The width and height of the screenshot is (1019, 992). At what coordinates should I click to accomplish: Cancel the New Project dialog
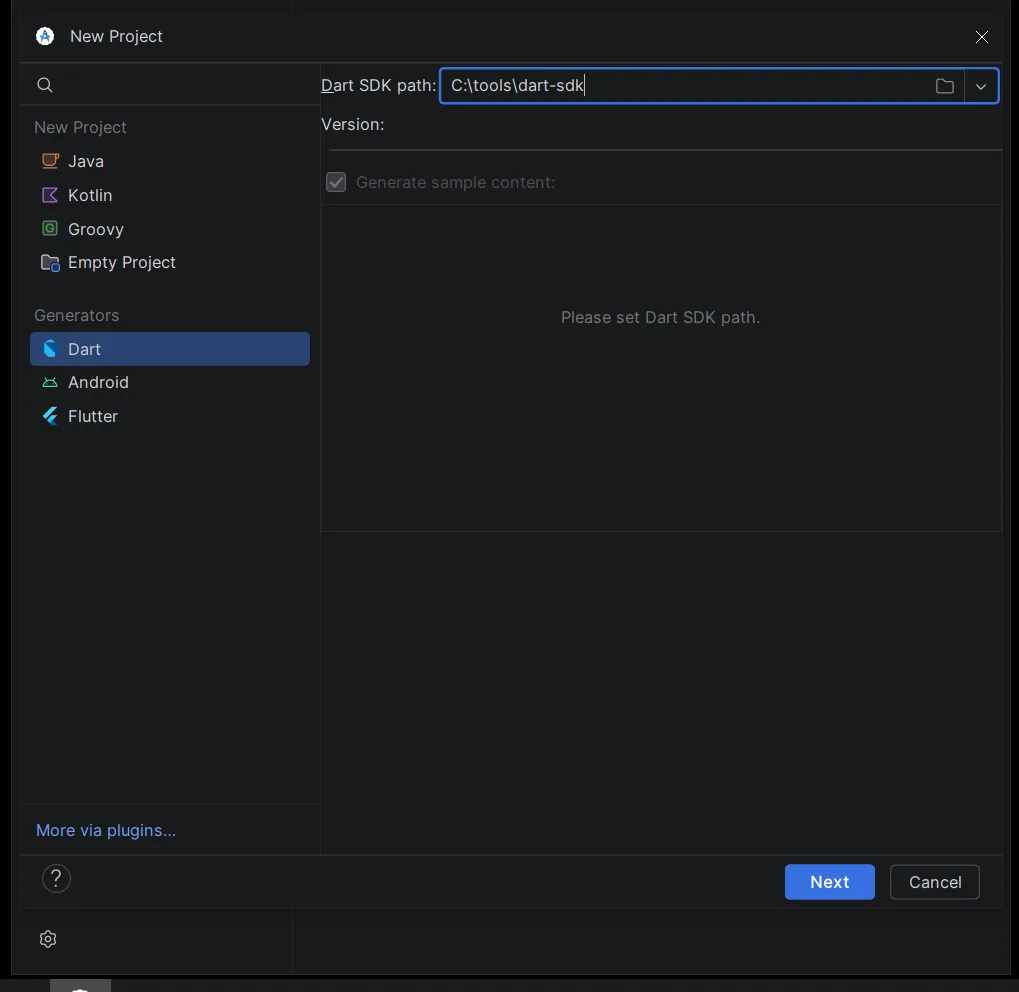935,882
